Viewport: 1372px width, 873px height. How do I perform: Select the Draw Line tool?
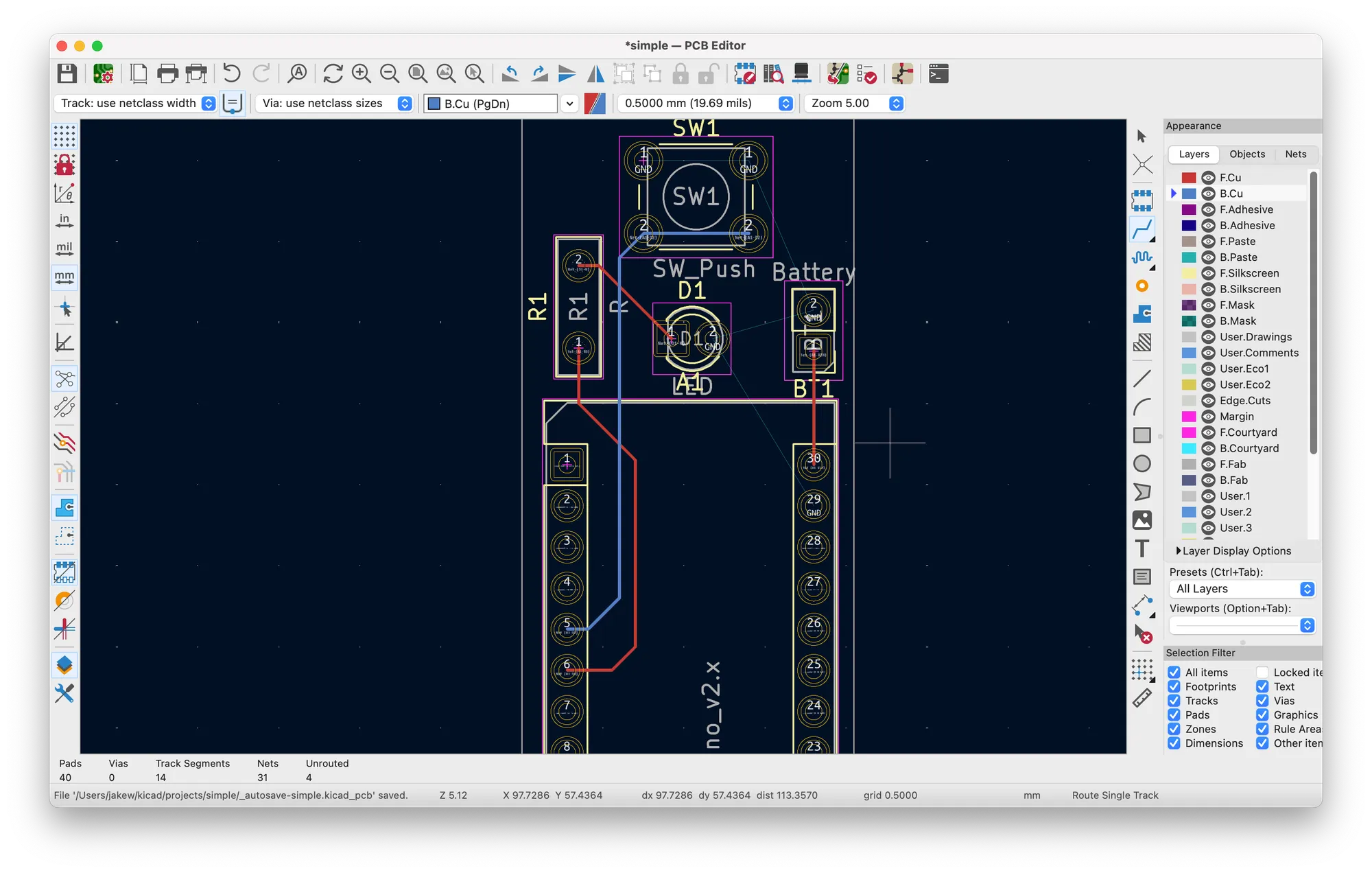click(1142, 378)
